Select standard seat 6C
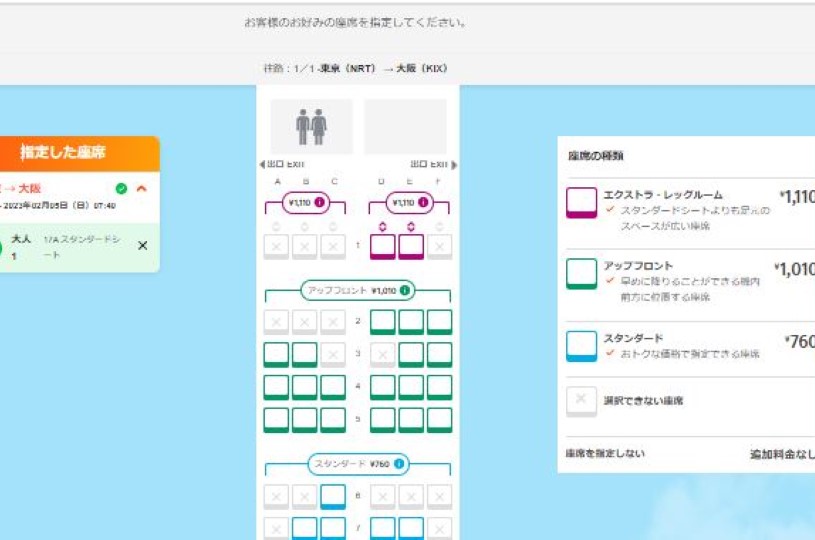815x540 pixels. click(333, 497)
